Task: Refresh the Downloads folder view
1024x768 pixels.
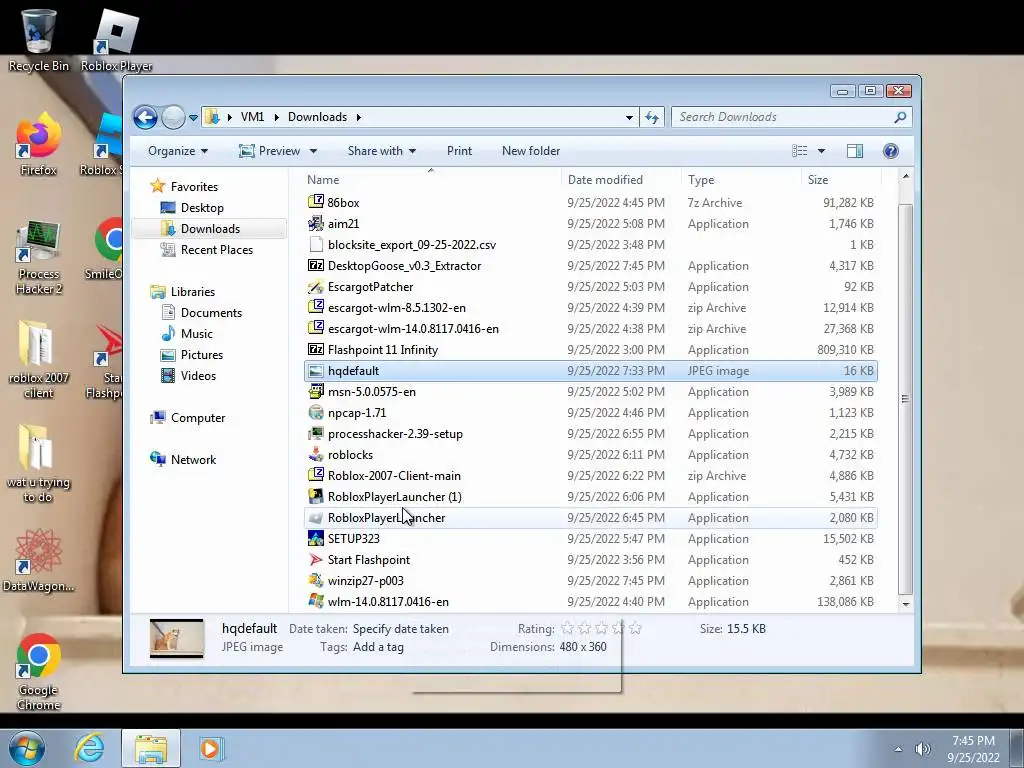Action: click(x=652, y=118)
